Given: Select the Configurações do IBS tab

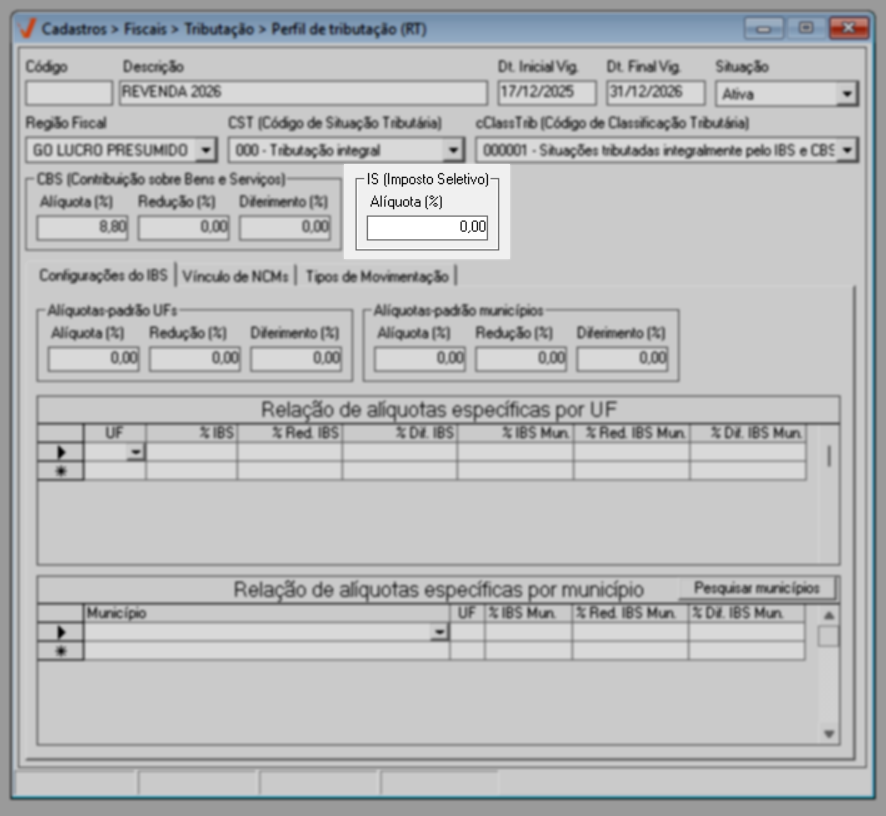Looking at the screenshot, I should pyautogui.click(x=104, y=275).
